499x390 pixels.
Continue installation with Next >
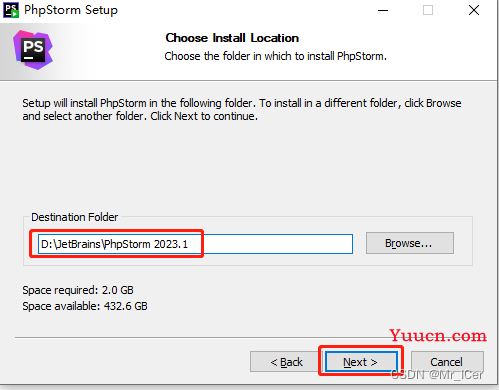click(361, 362)
